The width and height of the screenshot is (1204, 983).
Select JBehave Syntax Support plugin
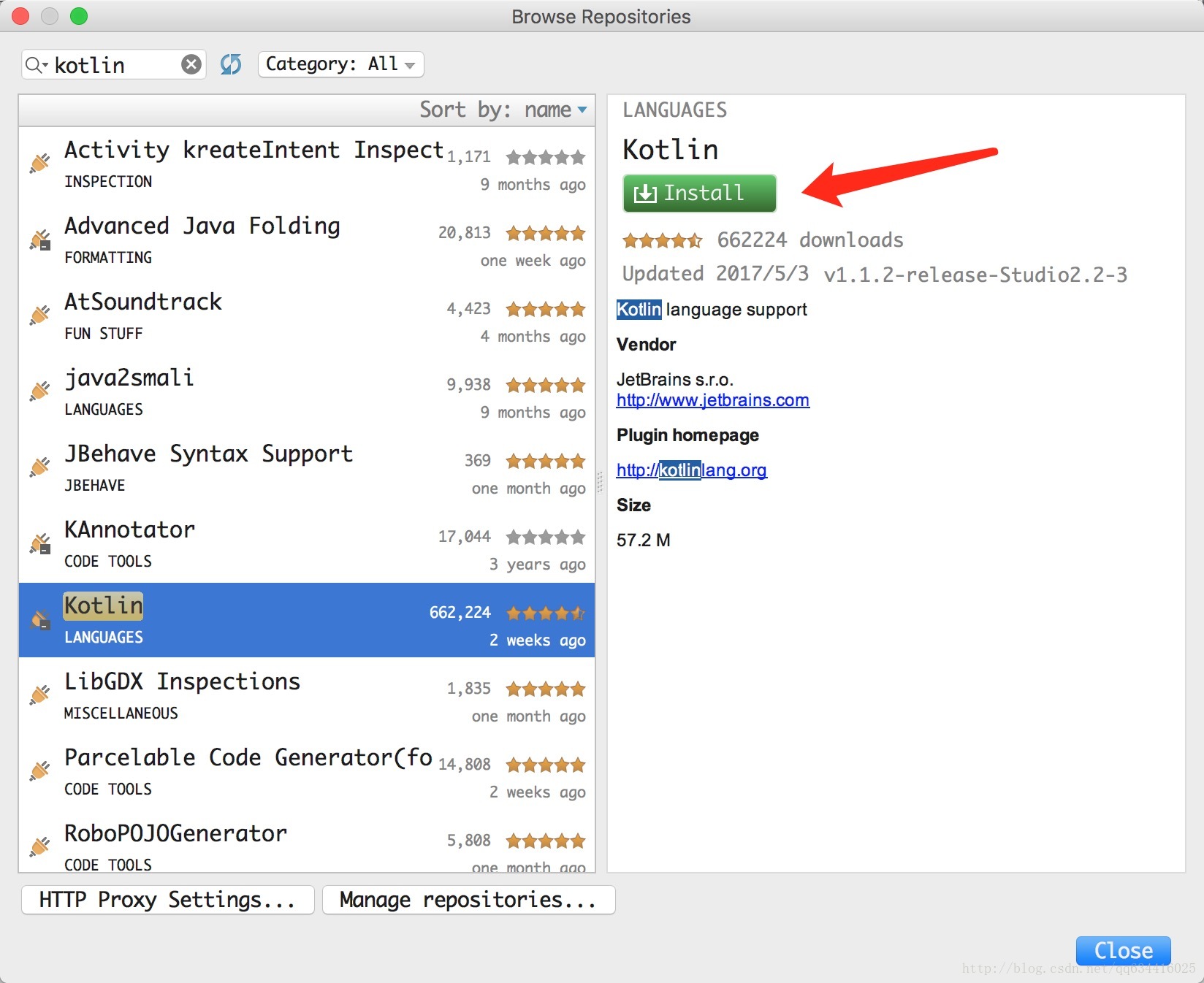point(307,469)
